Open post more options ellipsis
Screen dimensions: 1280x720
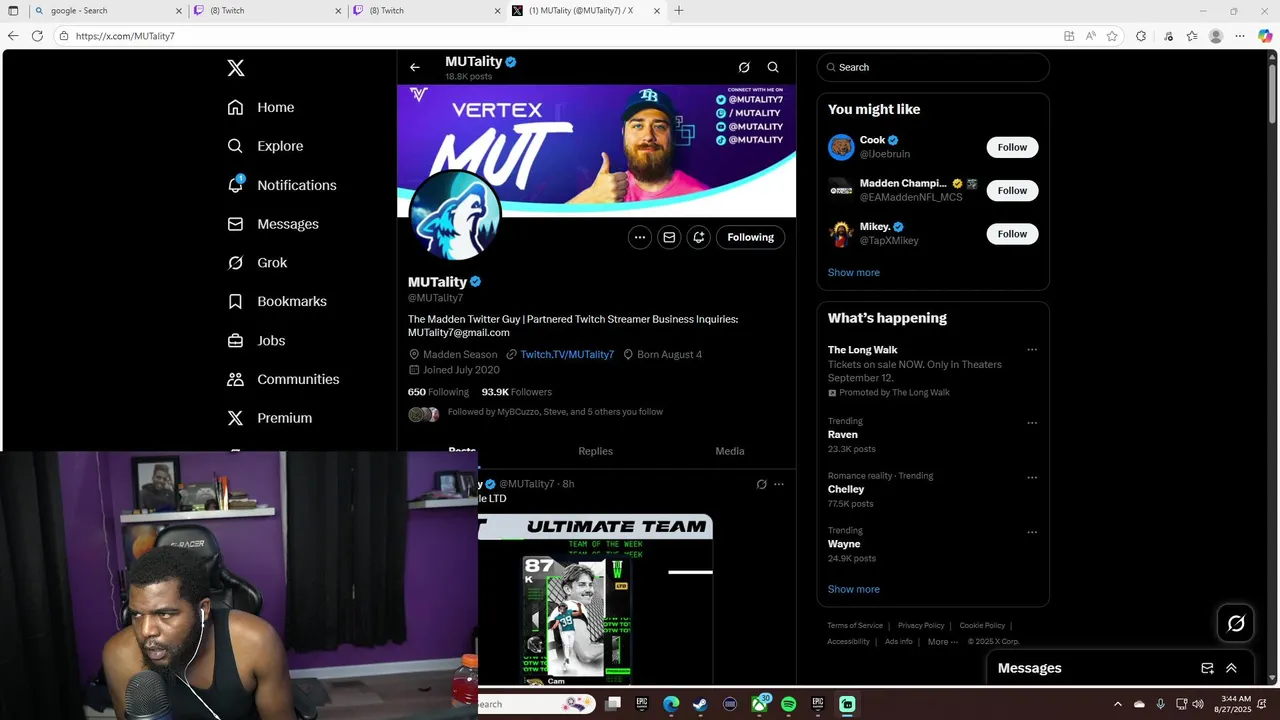779,484
